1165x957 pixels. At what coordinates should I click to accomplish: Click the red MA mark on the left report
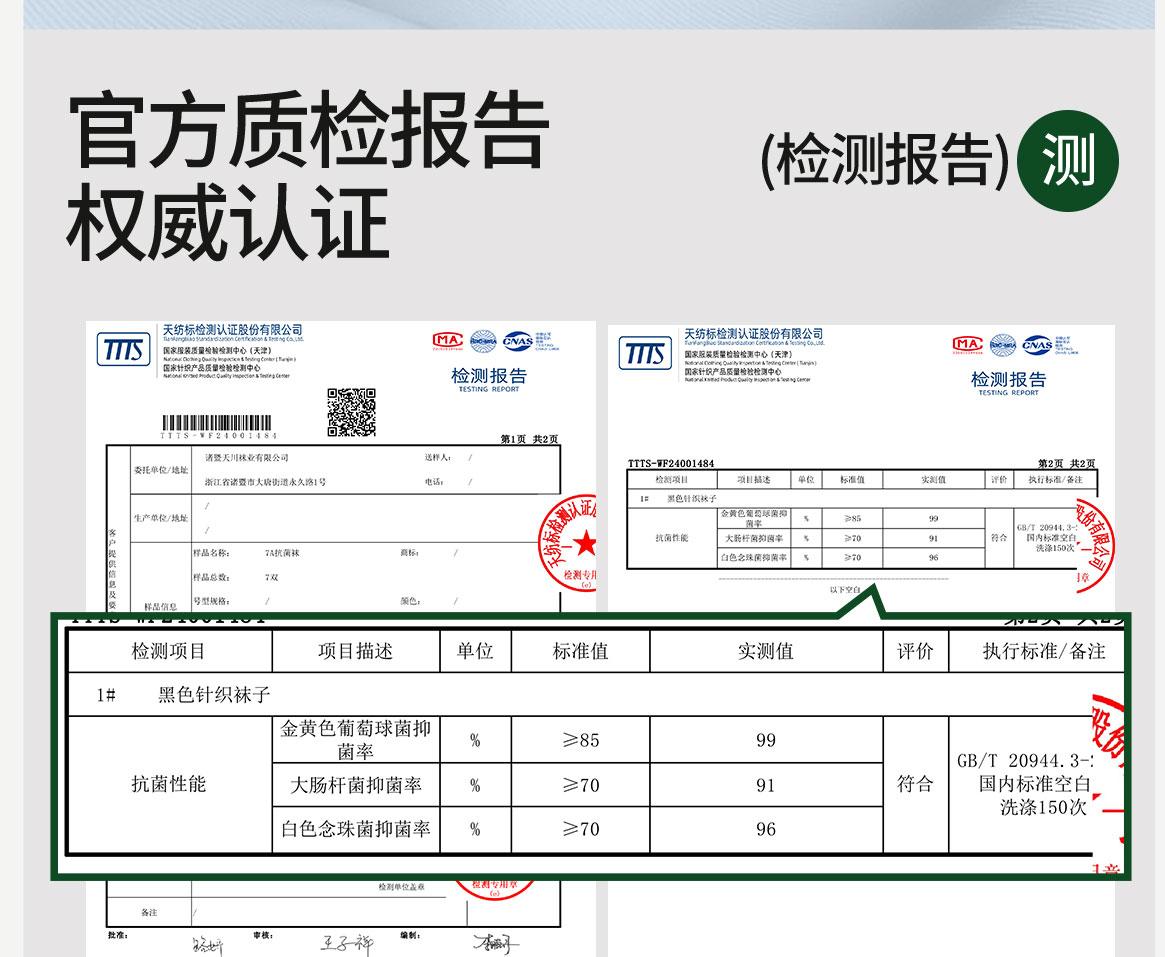pyautogui.click(x=447, y=341)
